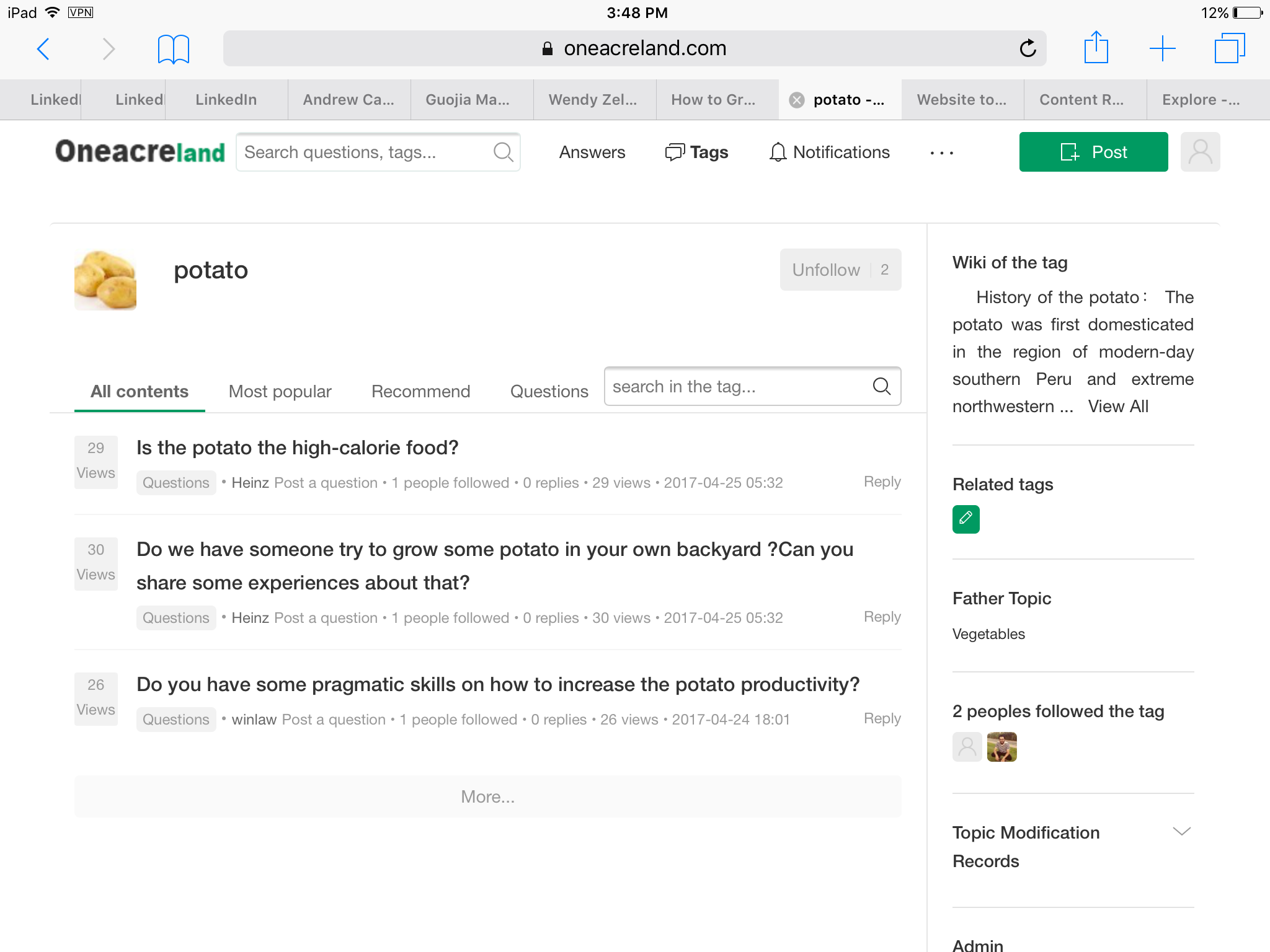Image resolution: width=1270 pixels, height=952 pixels.
Task: Reload the page with refresh icon
Action: pos(1028,48)
